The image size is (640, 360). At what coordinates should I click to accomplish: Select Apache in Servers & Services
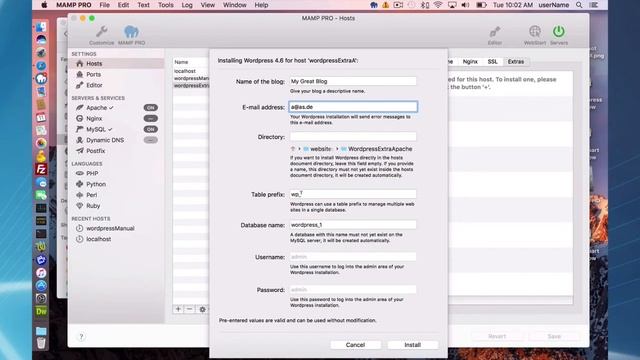click(x=96, y=108)
